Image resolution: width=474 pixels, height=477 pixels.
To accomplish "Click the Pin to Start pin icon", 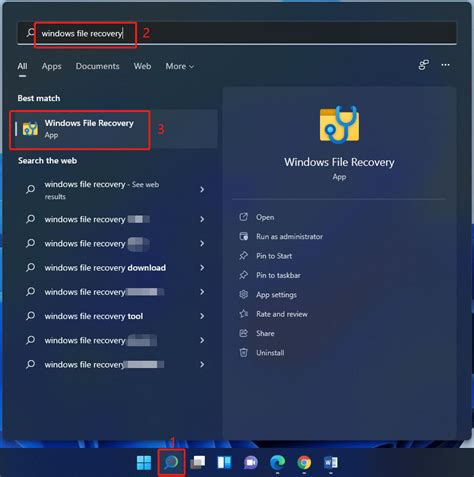I will (244, 256).
